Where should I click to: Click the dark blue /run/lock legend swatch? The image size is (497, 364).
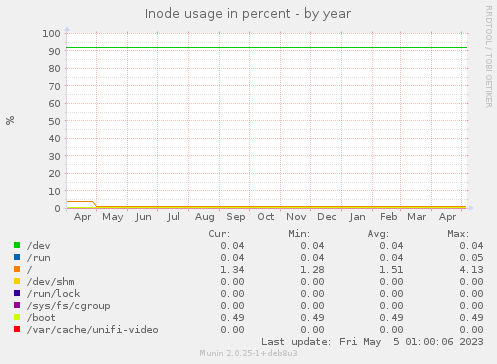click(x=17, y=293)
